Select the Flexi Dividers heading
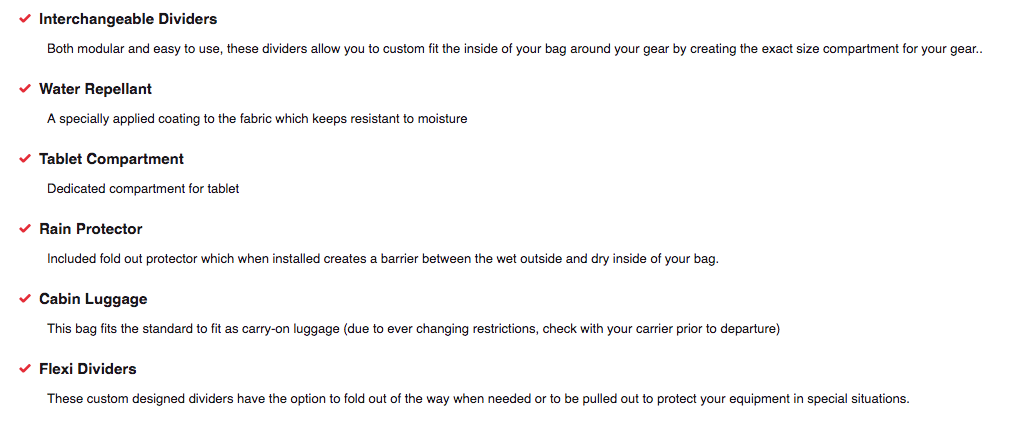Image resolution: width=1029 pixels, height=437 pixels. click(88, 369)
